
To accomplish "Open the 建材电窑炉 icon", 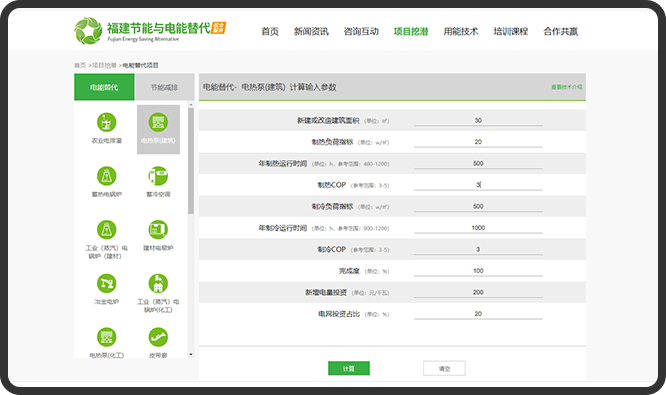I will 158,230.
